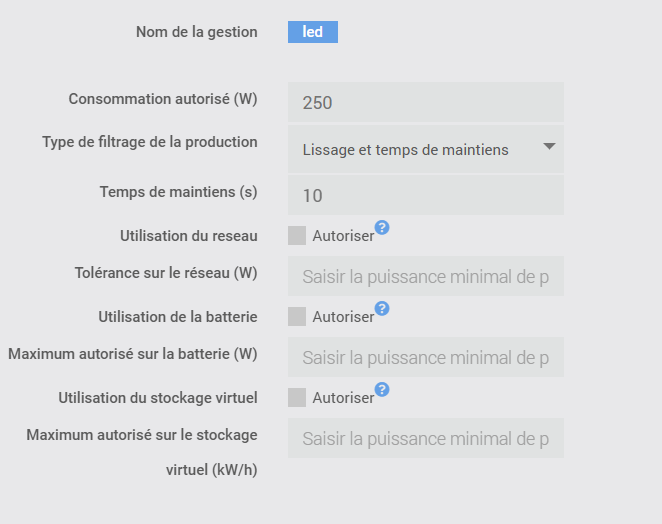The width and height of the screenshot is (662, 524).
Task: Click the 'Nom de la gestion' label
Action: 196,32
